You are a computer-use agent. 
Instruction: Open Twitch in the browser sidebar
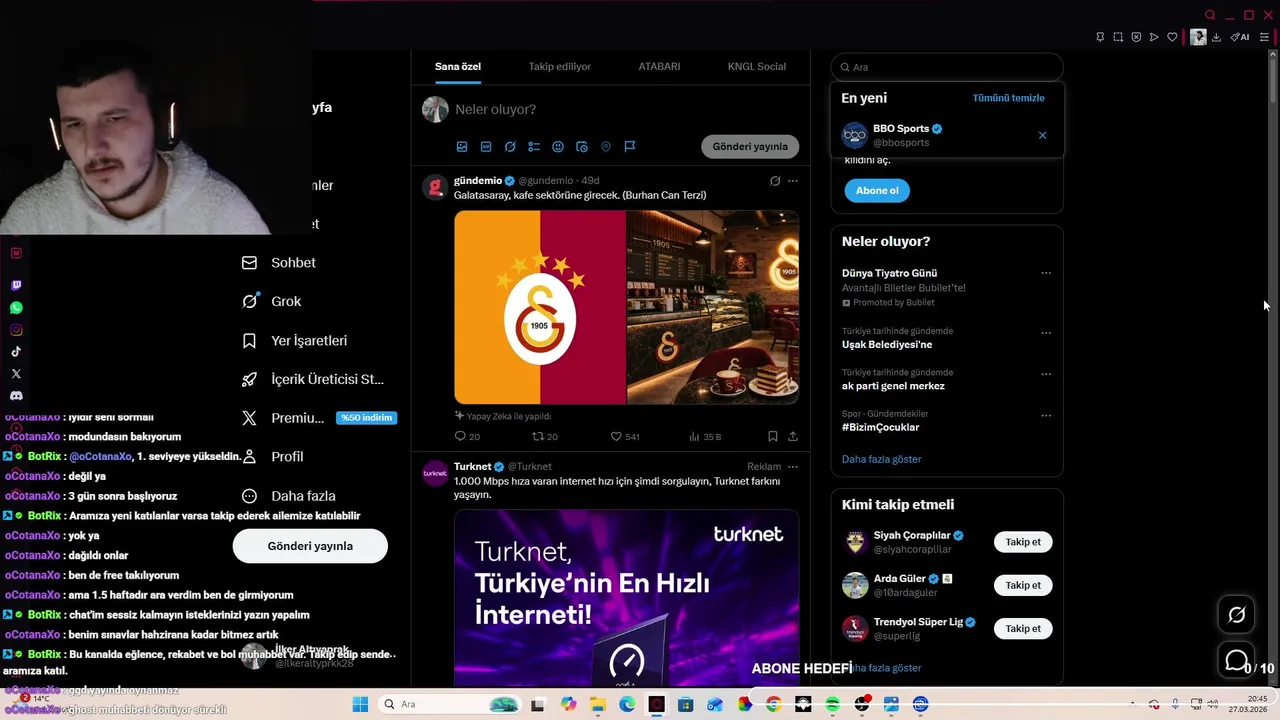tap(16, 286)
